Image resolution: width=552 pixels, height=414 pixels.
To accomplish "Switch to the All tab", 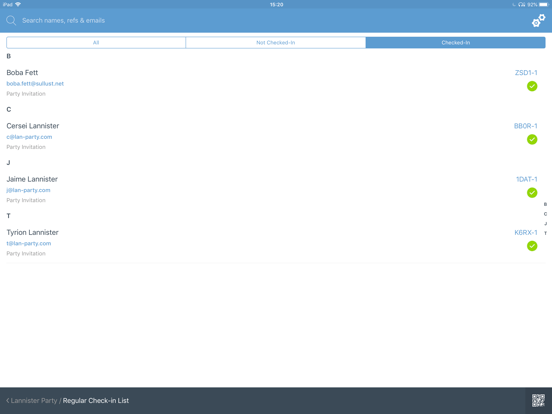I will [x=96, y=43].
